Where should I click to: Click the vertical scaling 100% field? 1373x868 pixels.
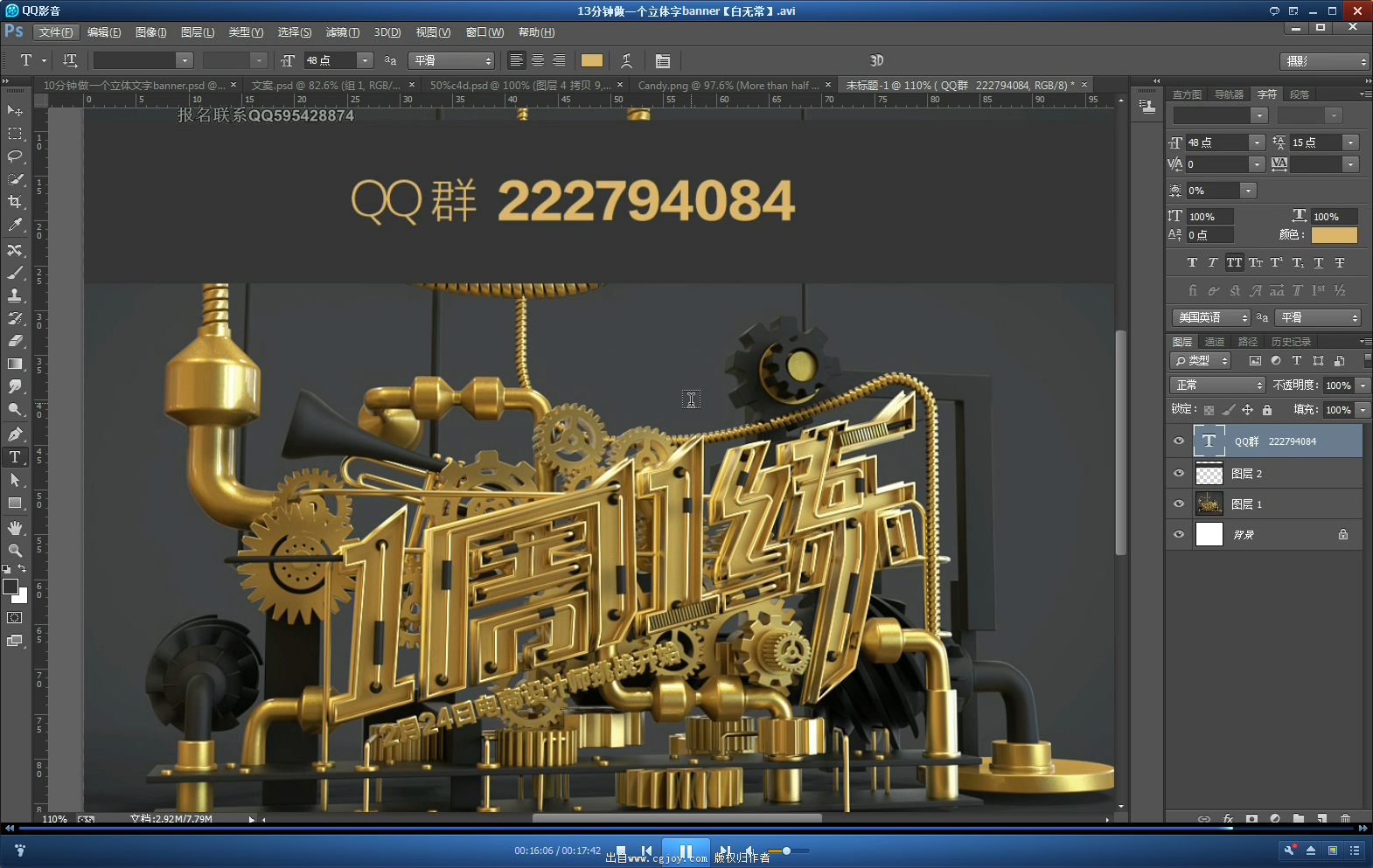(1210, 217)
